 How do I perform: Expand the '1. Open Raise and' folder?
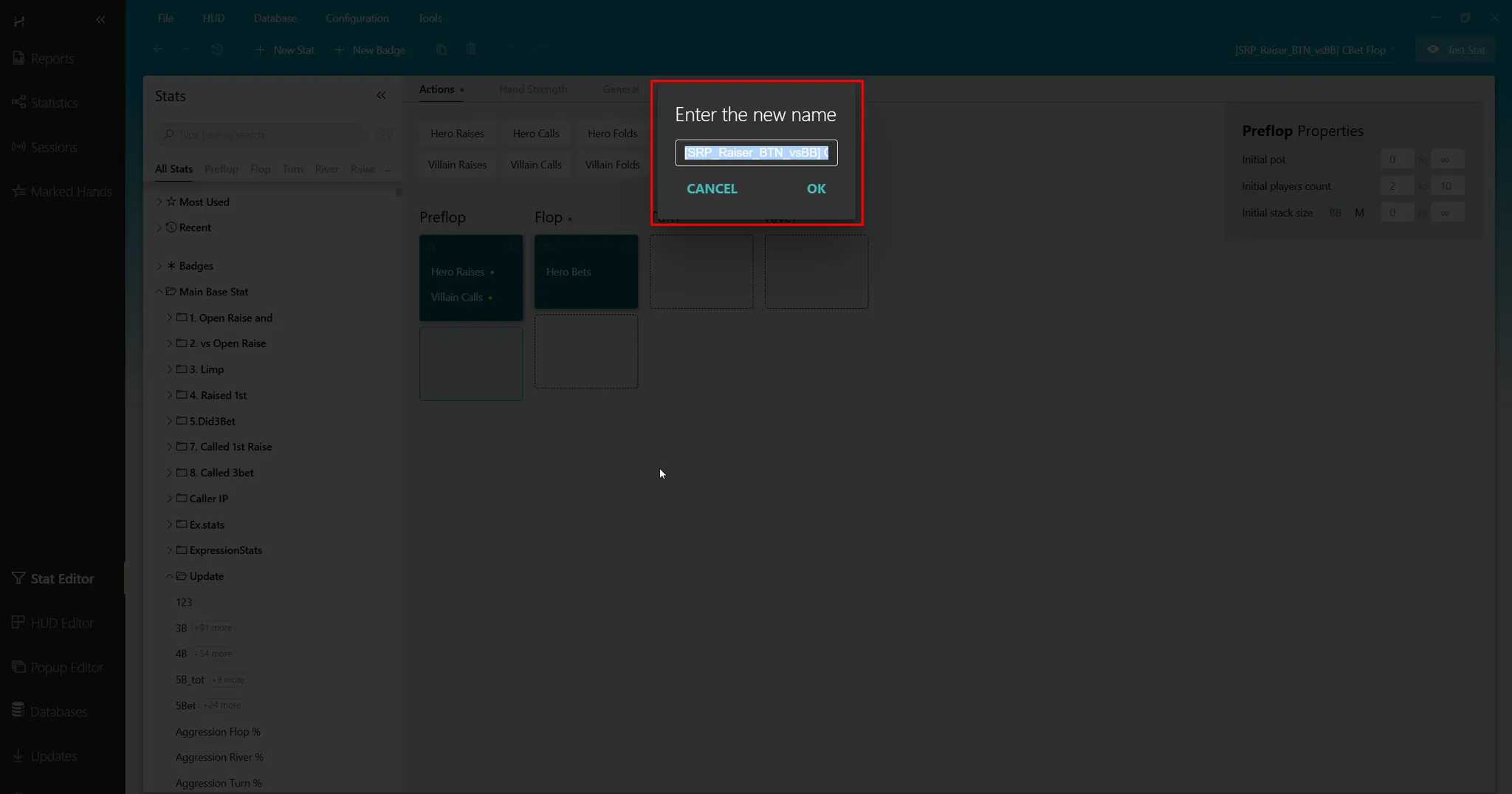[170, 318]
